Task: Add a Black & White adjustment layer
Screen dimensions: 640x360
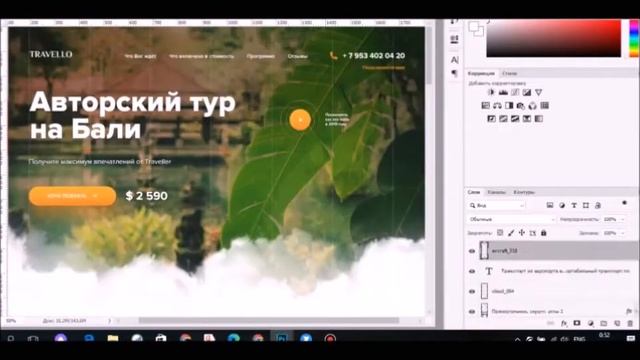Action: point(509,105)
